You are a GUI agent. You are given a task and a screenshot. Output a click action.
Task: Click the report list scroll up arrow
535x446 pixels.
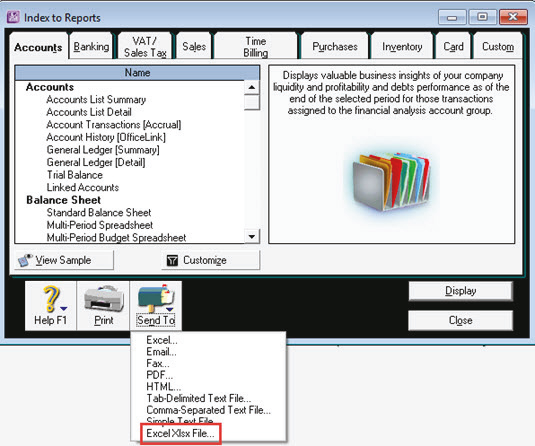252,87
